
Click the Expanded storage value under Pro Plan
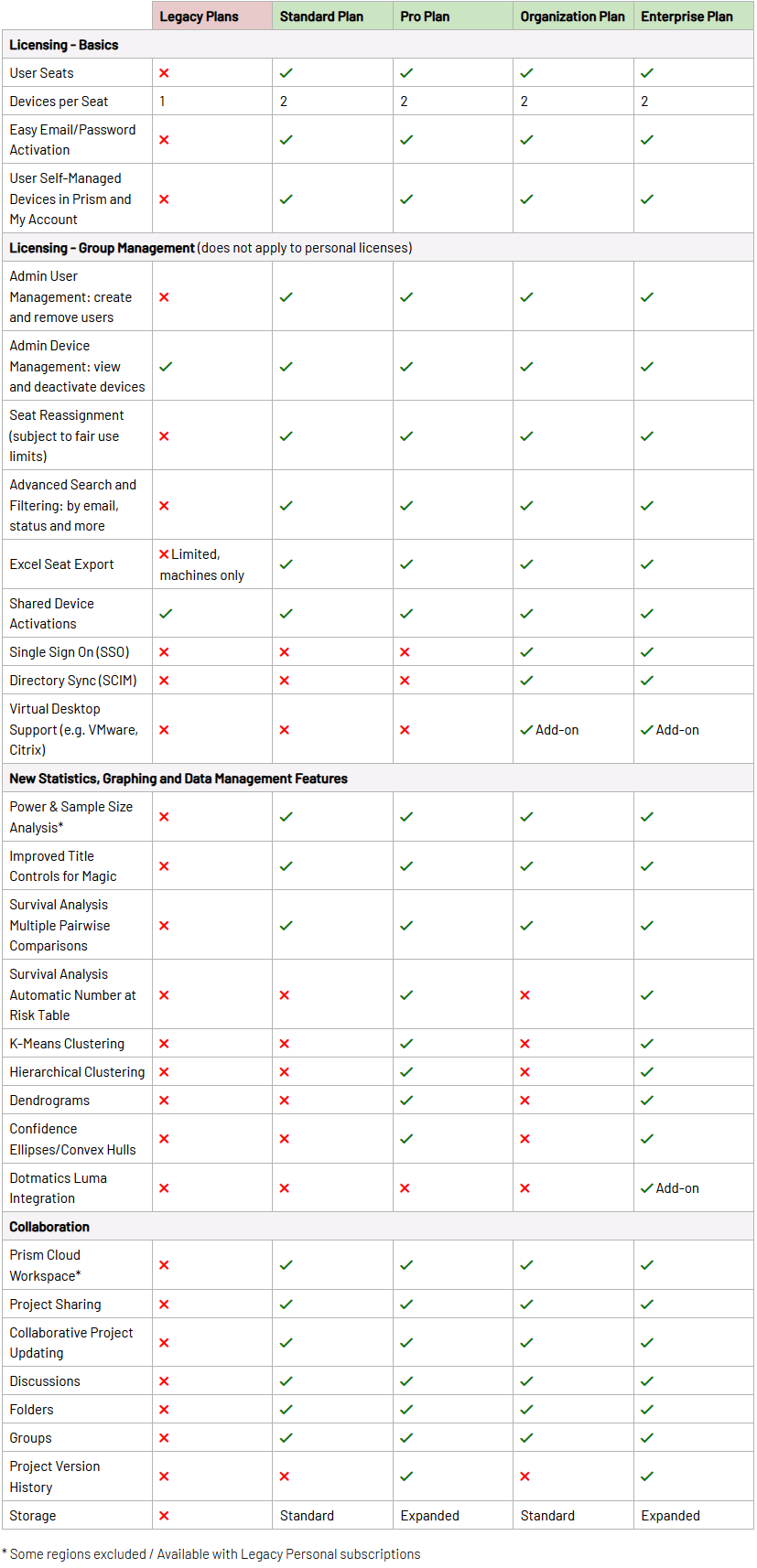429,1516
